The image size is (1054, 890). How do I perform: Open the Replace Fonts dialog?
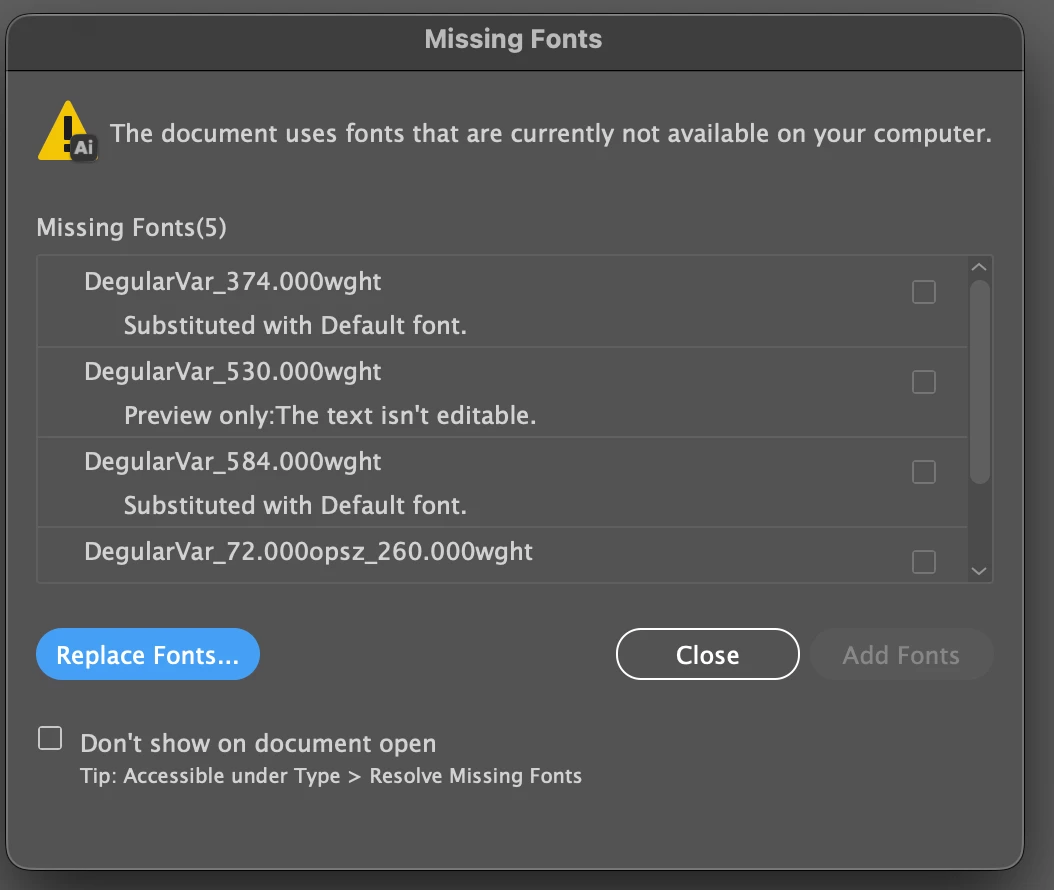tap(147, 655)
